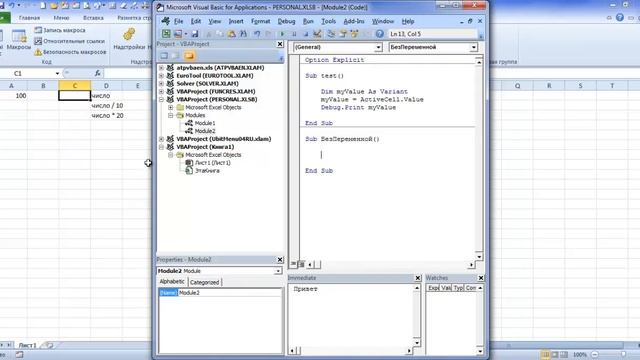Open the Run menu in VBA editor
The width and height of the screenshot is (640, 360).
point(308,21)
